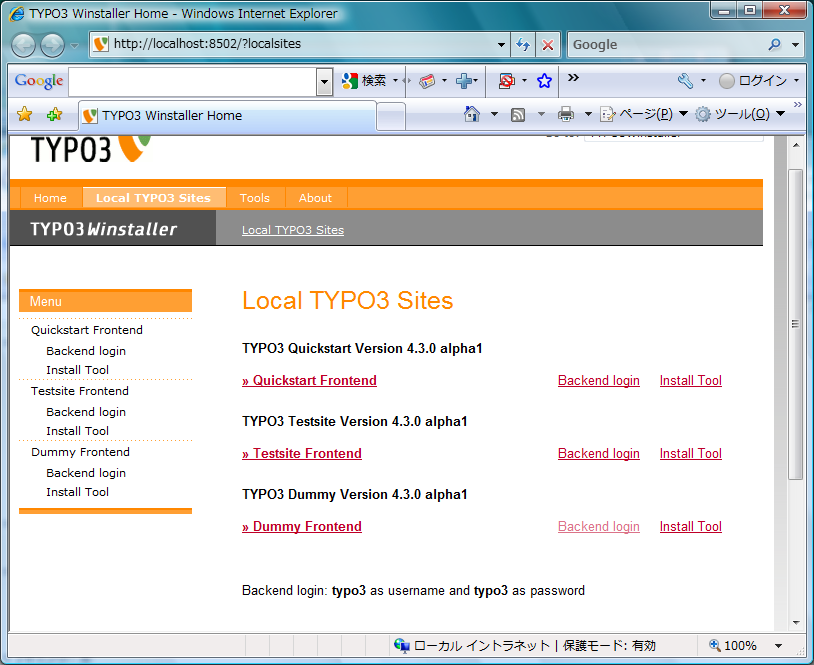Open Google toolbar wrench settings

[x=685, y=81]
